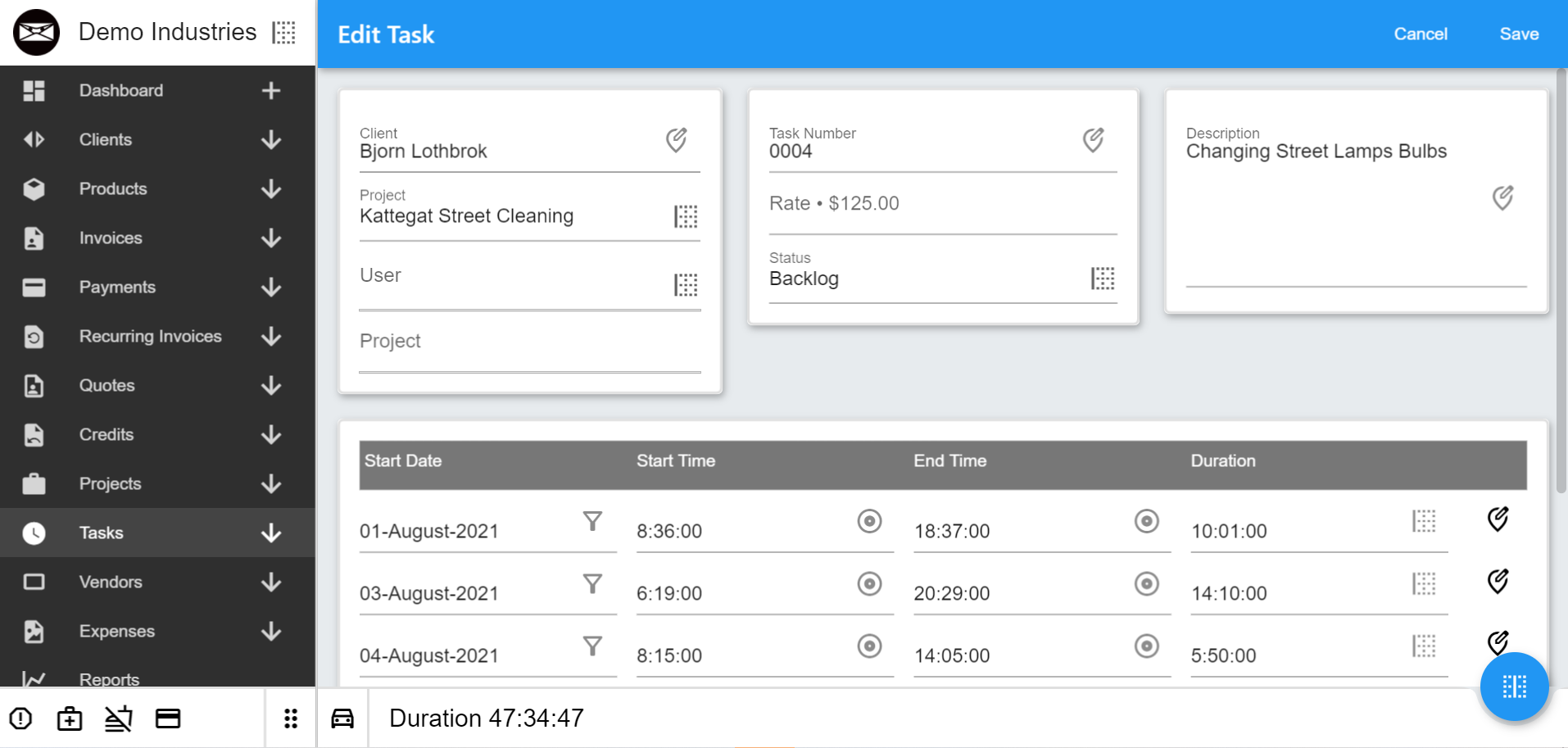
Task: Click the filter icon beside 01-August-2021
Action: 592,521
